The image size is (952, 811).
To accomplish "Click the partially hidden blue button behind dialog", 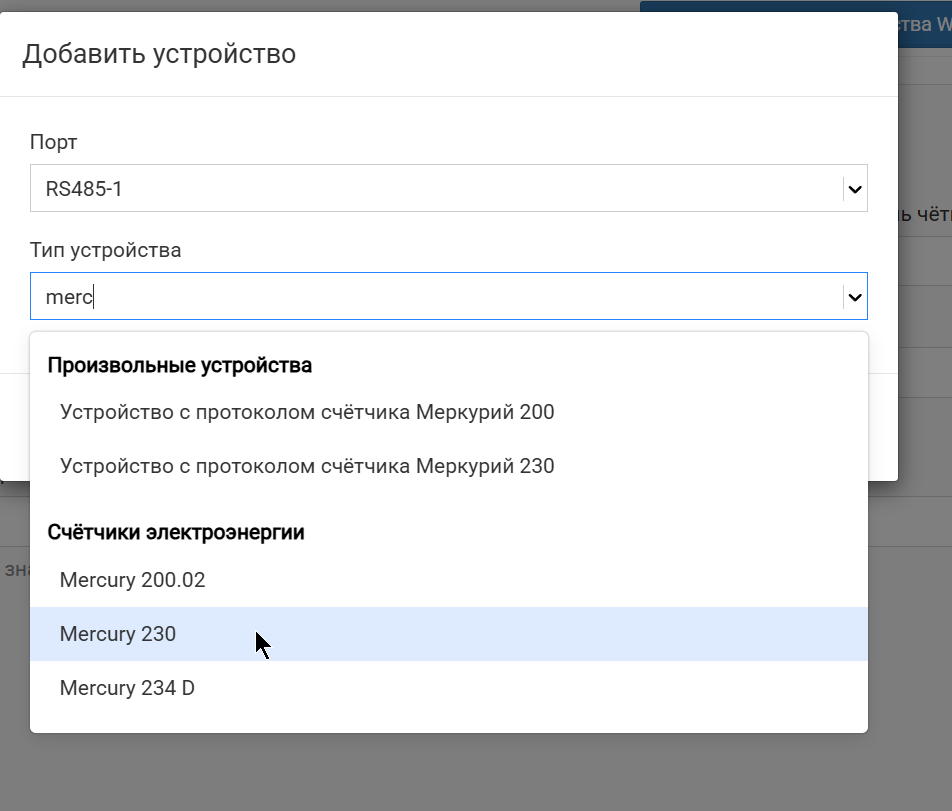I will [x=924, y=24].
